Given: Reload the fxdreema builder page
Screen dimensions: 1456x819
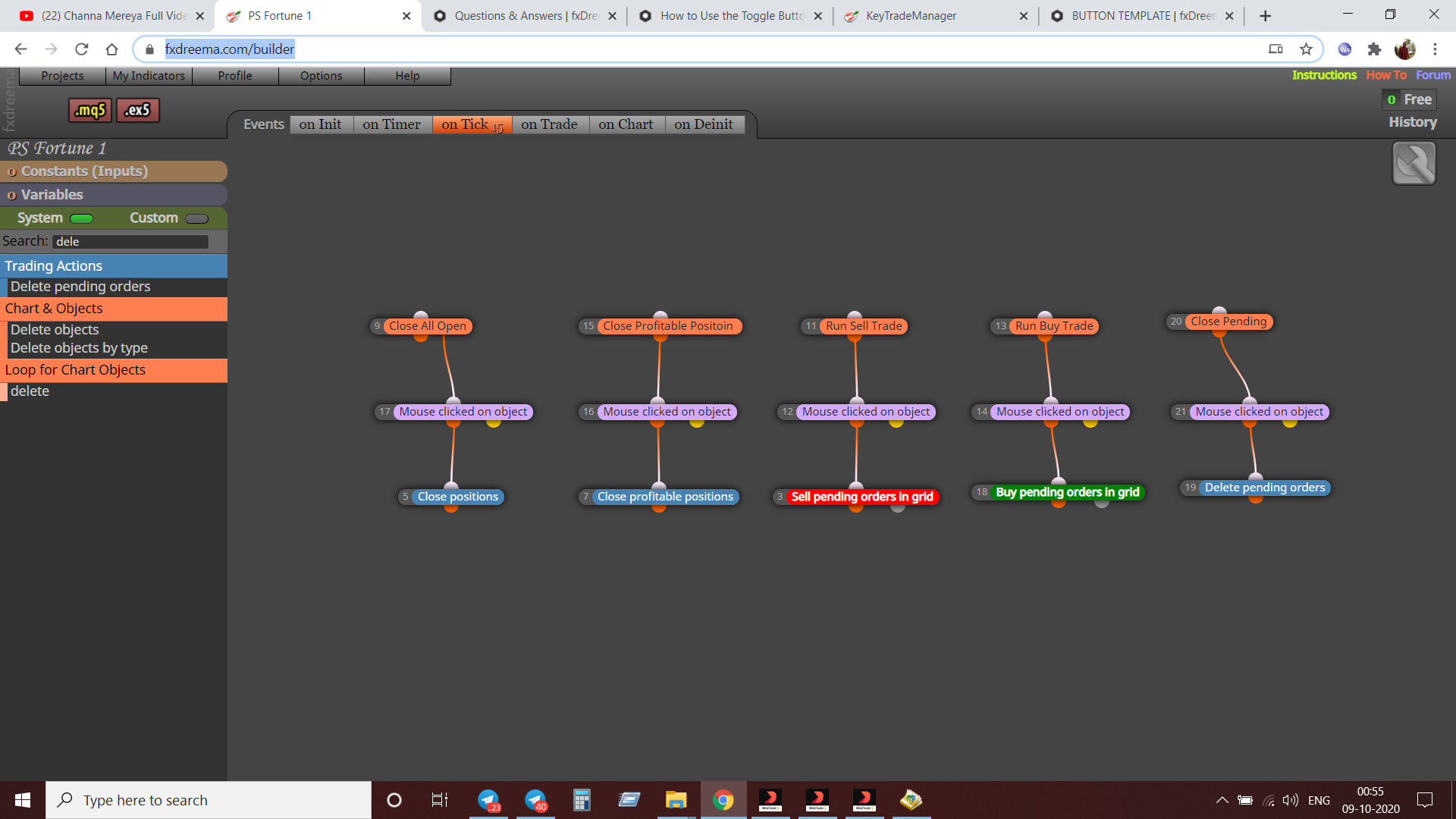Looking at the screenshot, I should tap(81, 49).
